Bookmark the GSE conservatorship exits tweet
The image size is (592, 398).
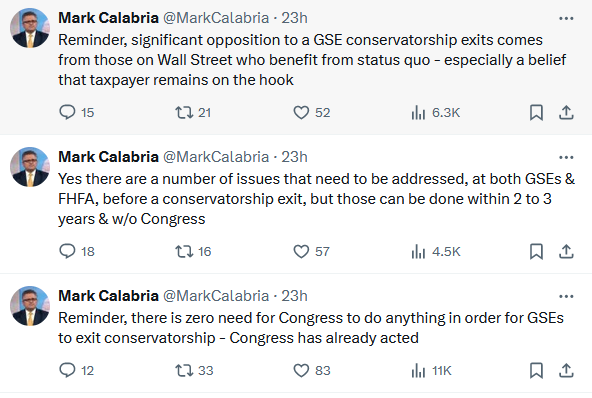pos(536,113)
